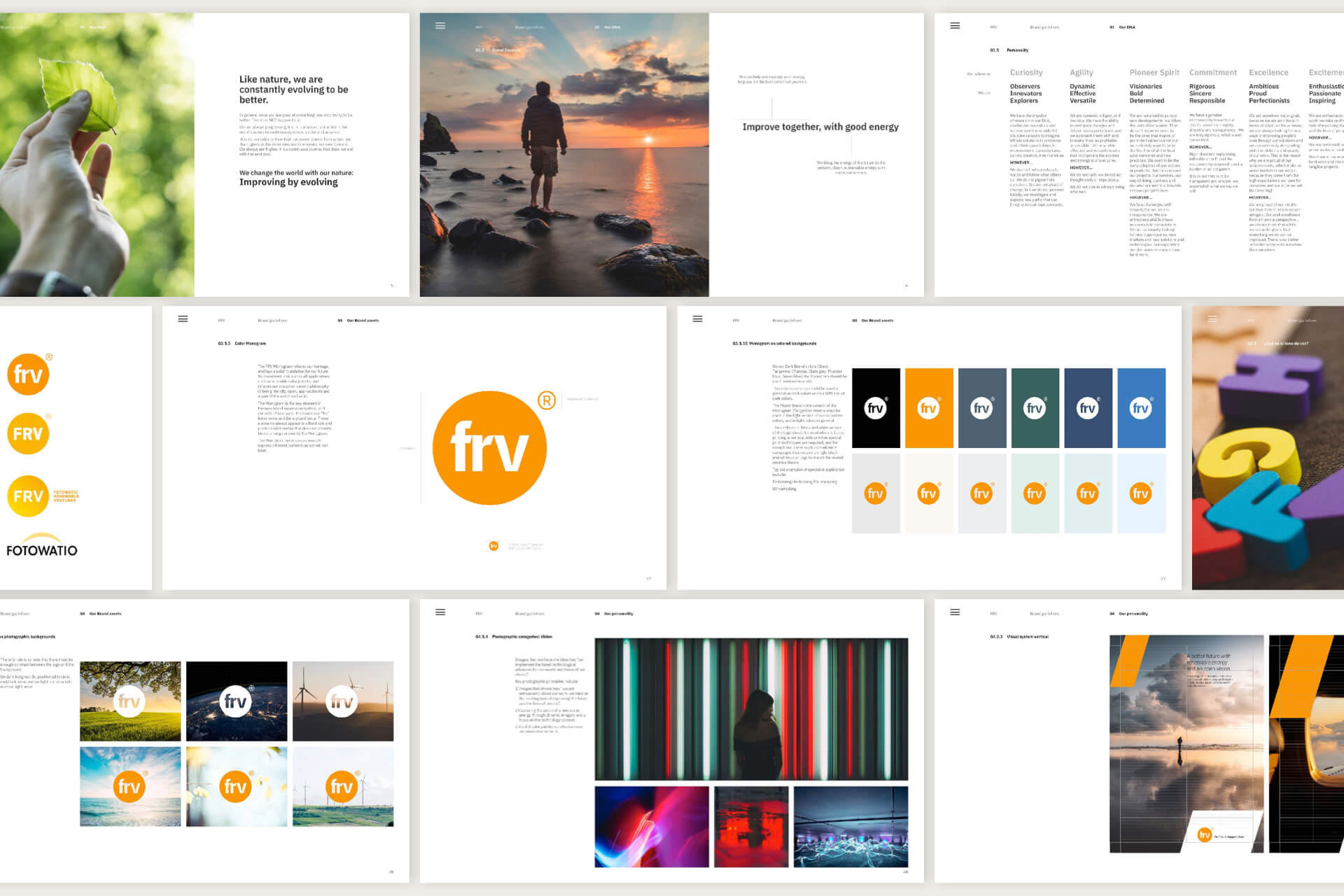Select the bright blue swatch

1142,408
